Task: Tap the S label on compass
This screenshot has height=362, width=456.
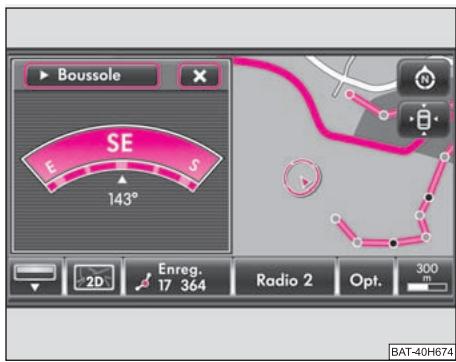Action: pos(194,165)
